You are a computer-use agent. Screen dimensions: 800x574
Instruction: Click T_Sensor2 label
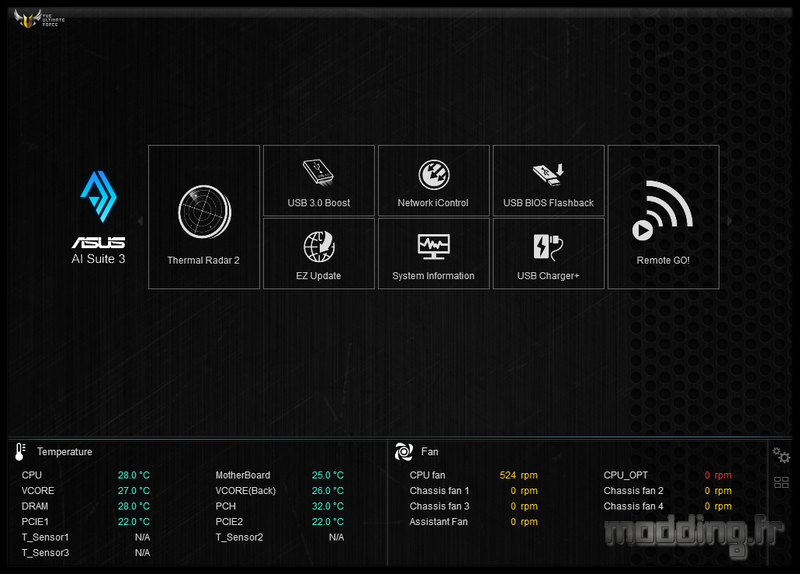coord(239,537)
